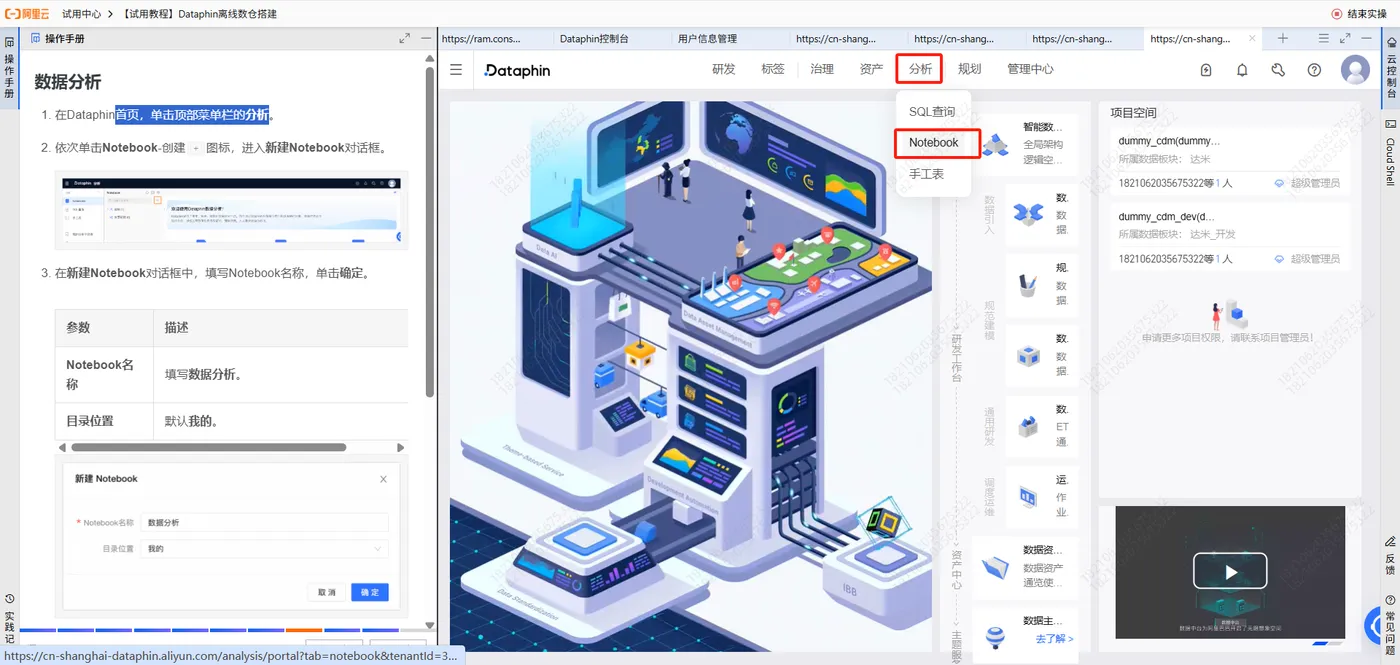Screen dimensions: 1400x665
Task: Click 结束实操 to end the lab
Action: pos(1366,14)
